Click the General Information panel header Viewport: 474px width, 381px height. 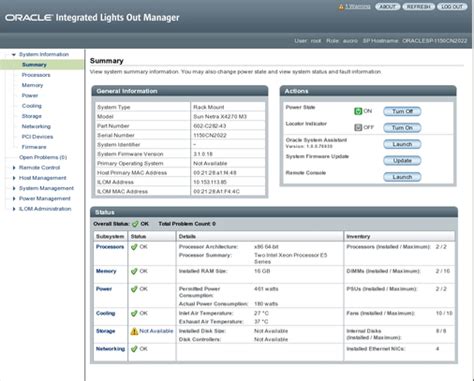click(180, 91)
